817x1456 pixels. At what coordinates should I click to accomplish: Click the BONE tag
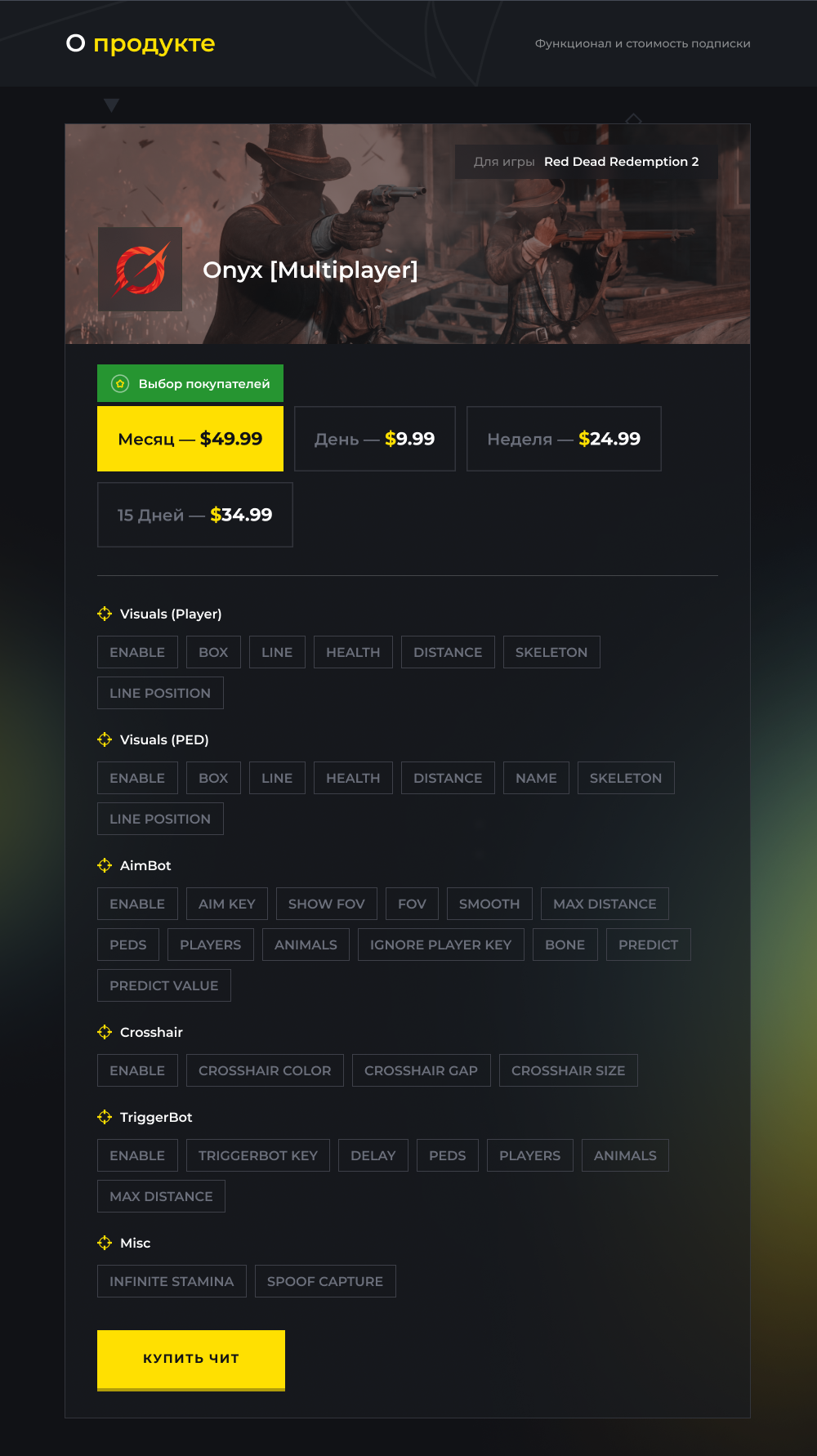[565, 945]
